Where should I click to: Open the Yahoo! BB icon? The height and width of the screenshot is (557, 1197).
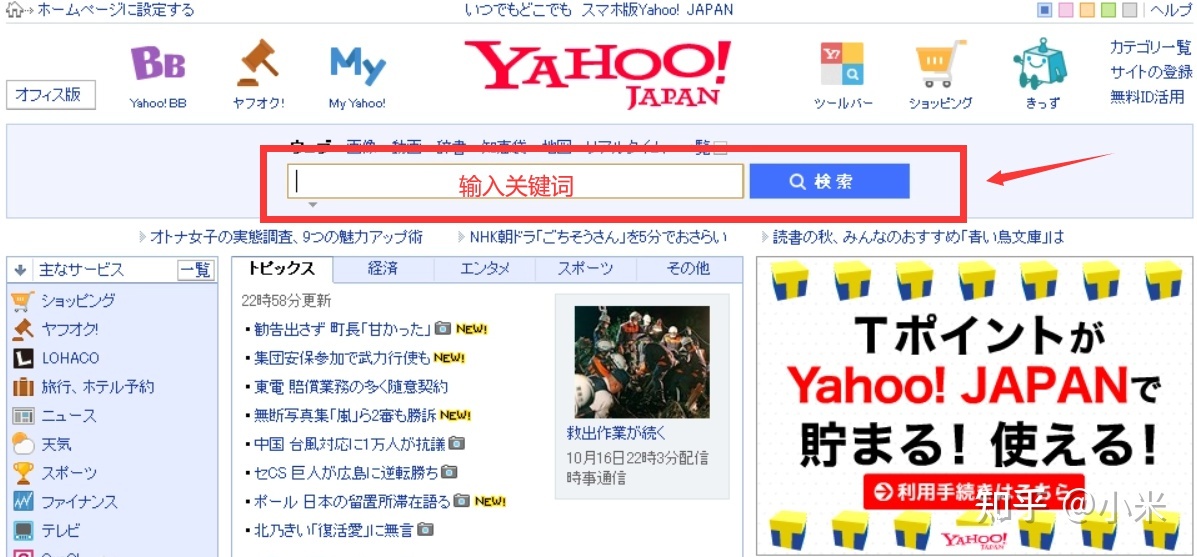[158, 64]
